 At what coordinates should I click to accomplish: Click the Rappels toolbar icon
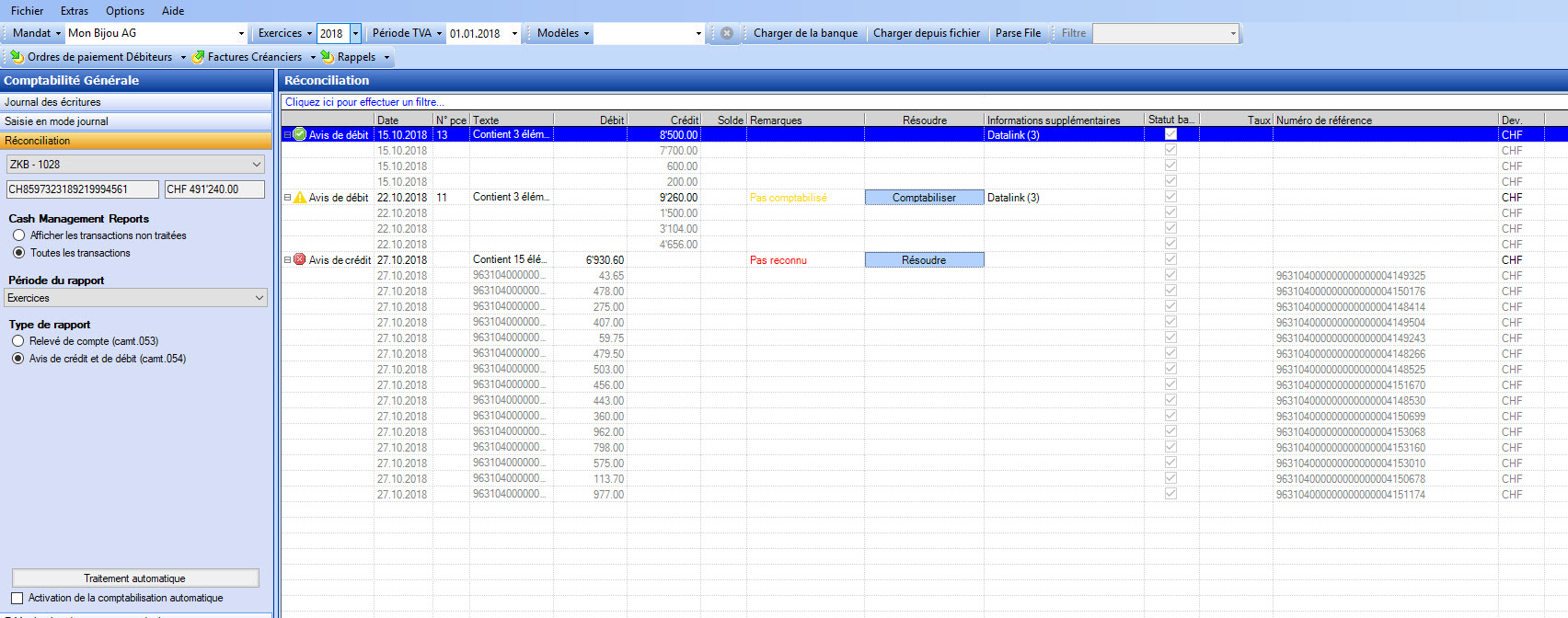327,57
